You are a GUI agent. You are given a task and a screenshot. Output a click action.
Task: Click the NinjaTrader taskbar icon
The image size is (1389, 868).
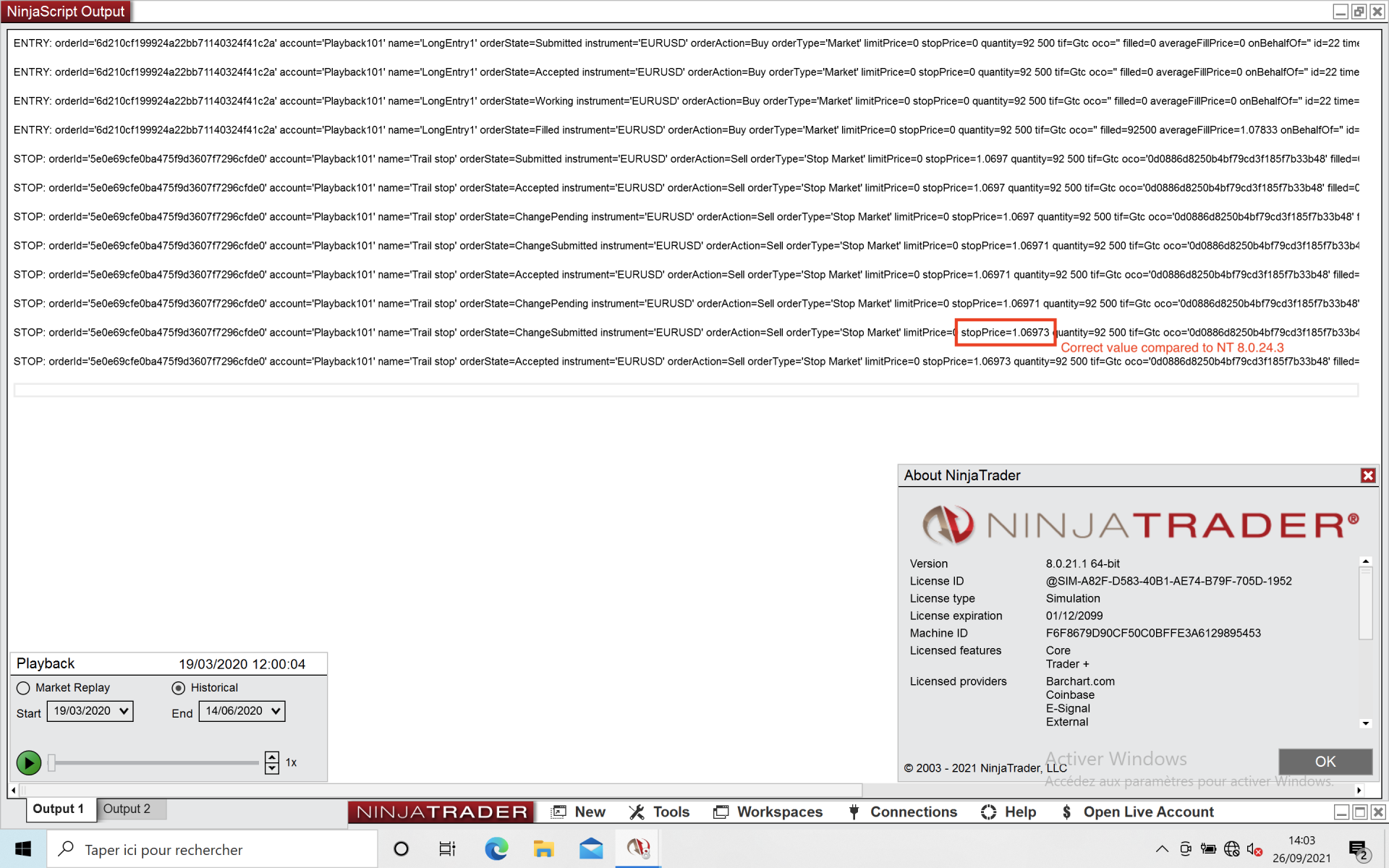(x=638, y=848)
